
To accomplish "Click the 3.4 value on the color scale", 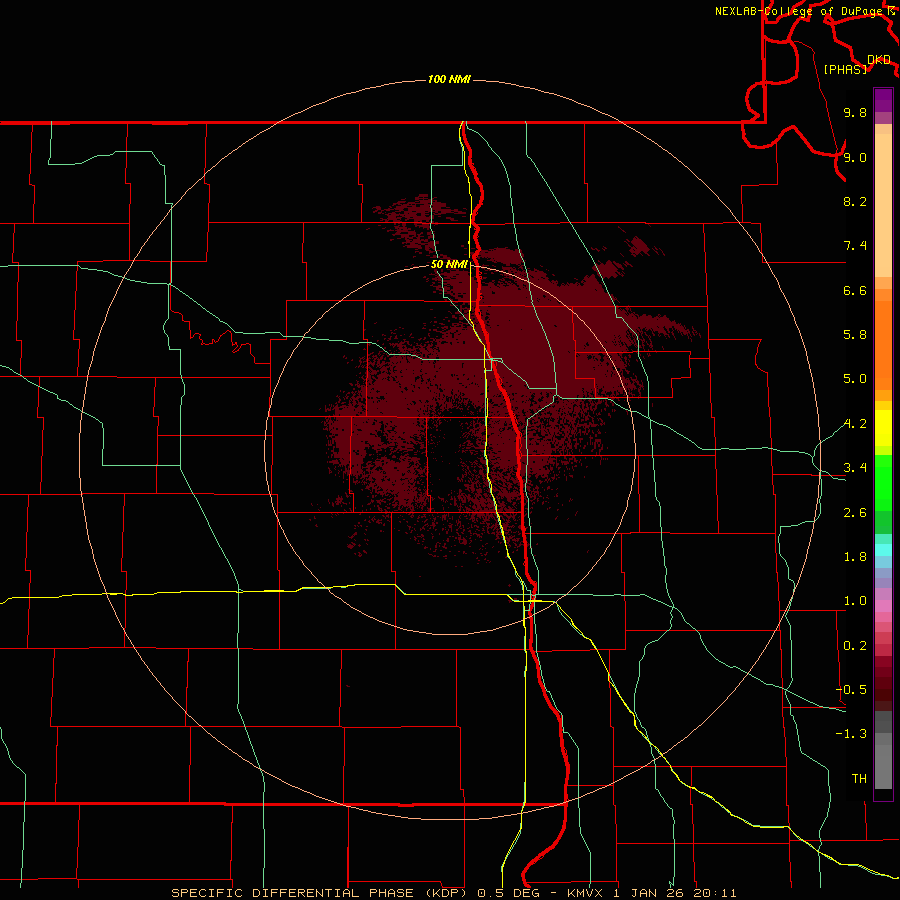I will click(855, 468).
